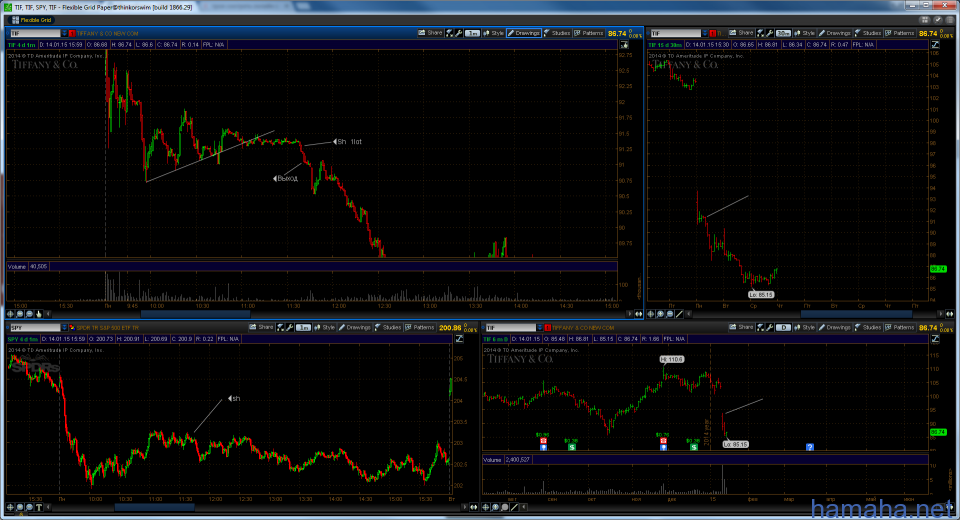The height and width of the screenshot is (520, 960).
Task: Click Share in the SPY chart toolbar
Action: [x=261, y=328]
